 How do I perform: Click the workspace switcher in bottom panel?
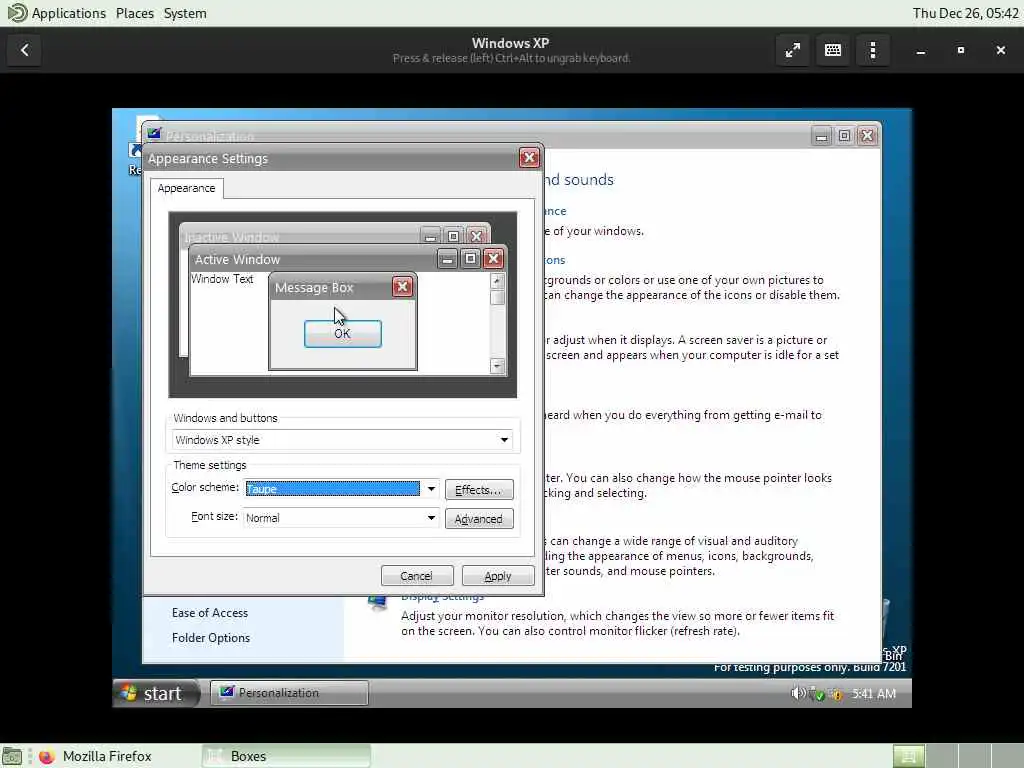(958, 756)
